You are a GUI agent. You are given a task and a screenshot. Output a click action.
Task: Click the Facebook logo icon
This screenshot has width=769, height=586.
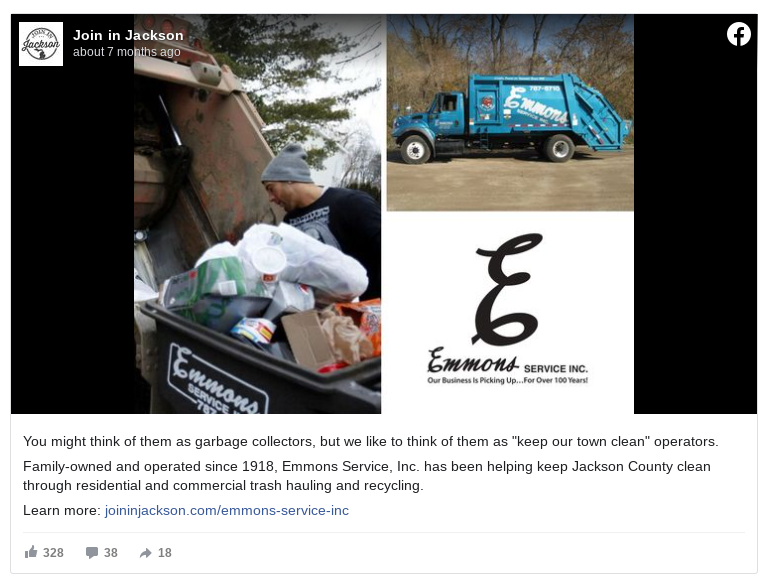[739, 34]
